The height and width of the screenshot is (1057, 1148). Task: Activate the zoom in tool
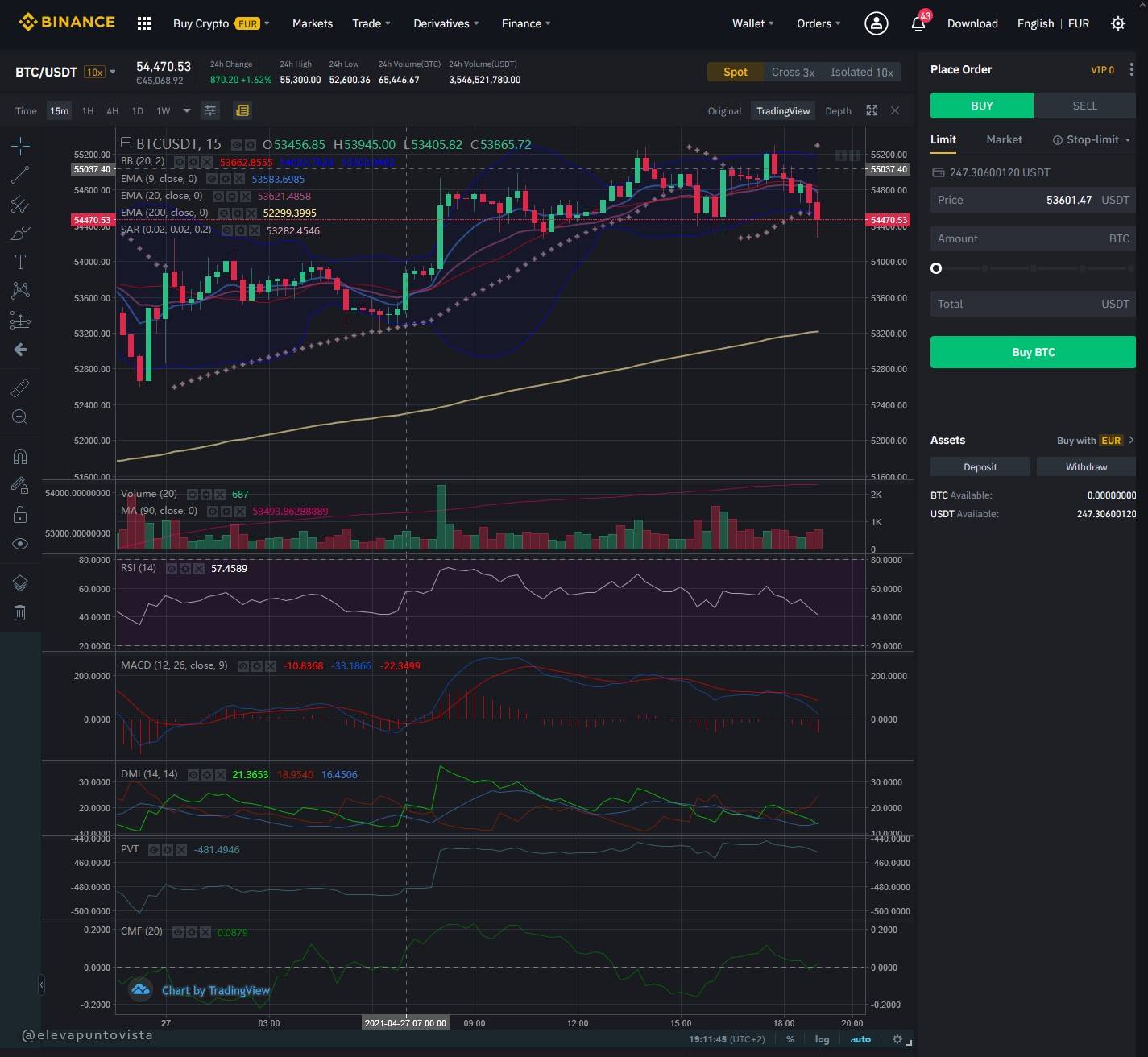click(x=20, y=417)
